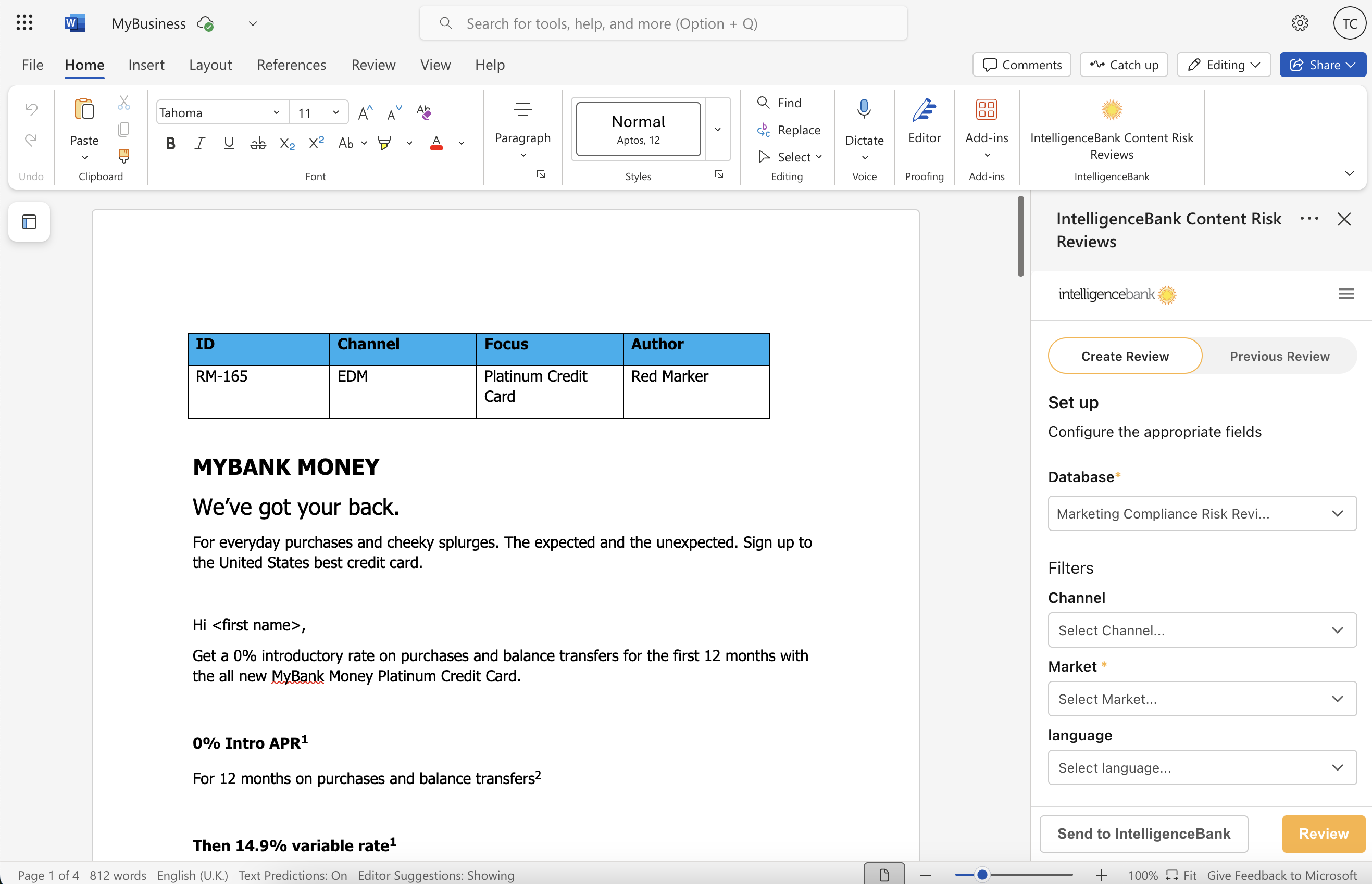Click the search for tools field
This screenshot has width=1372, height=884.
pyautogui.click(x=663, y=23)
